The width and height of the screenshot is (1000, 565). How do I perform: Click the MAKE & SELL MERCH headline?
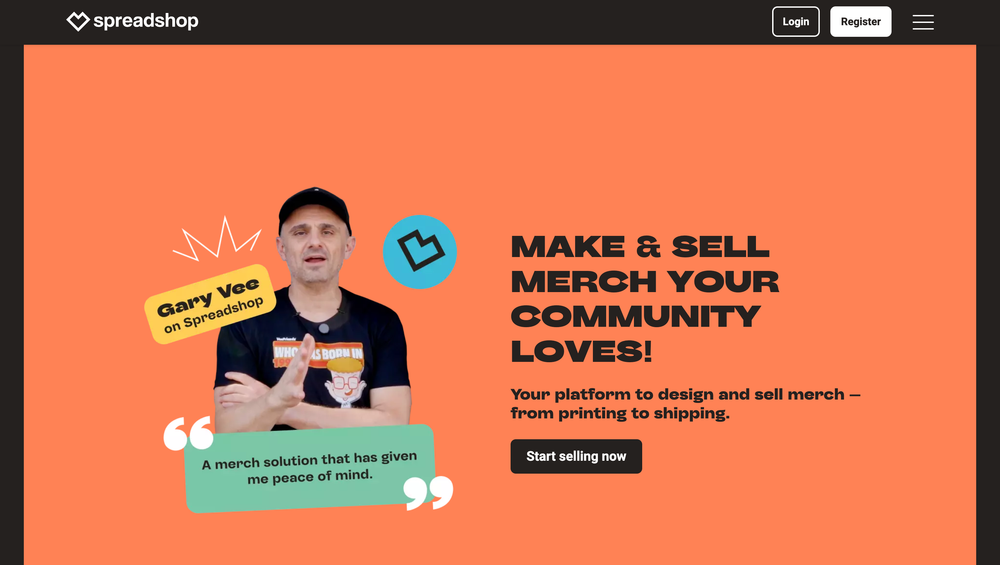click(x=645, y=299)
